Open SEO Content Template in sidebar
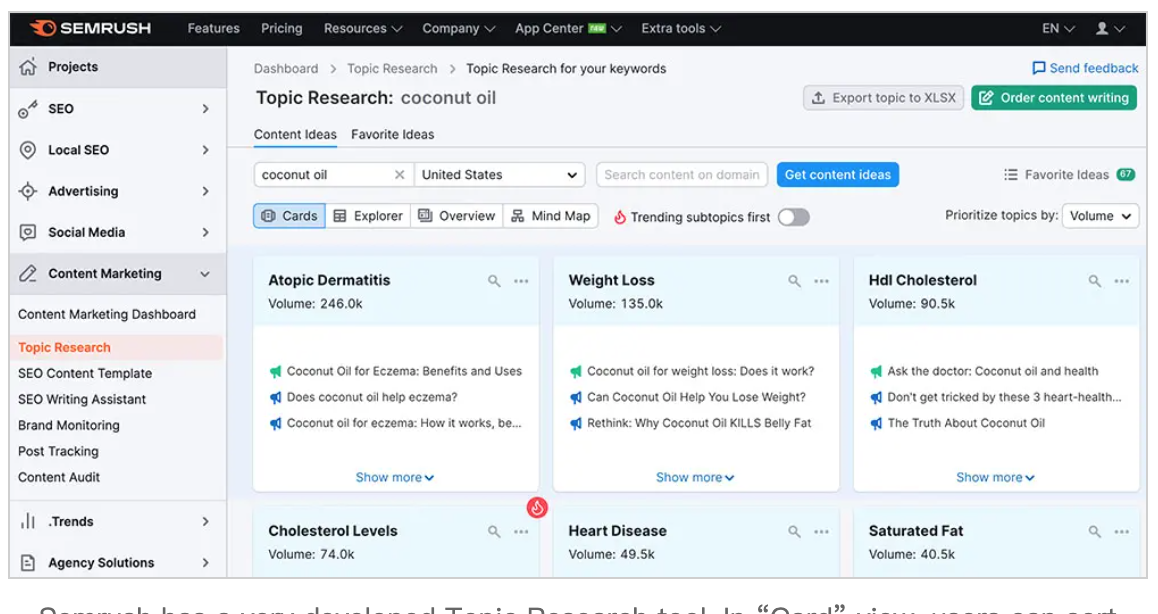 pos(85,373)
